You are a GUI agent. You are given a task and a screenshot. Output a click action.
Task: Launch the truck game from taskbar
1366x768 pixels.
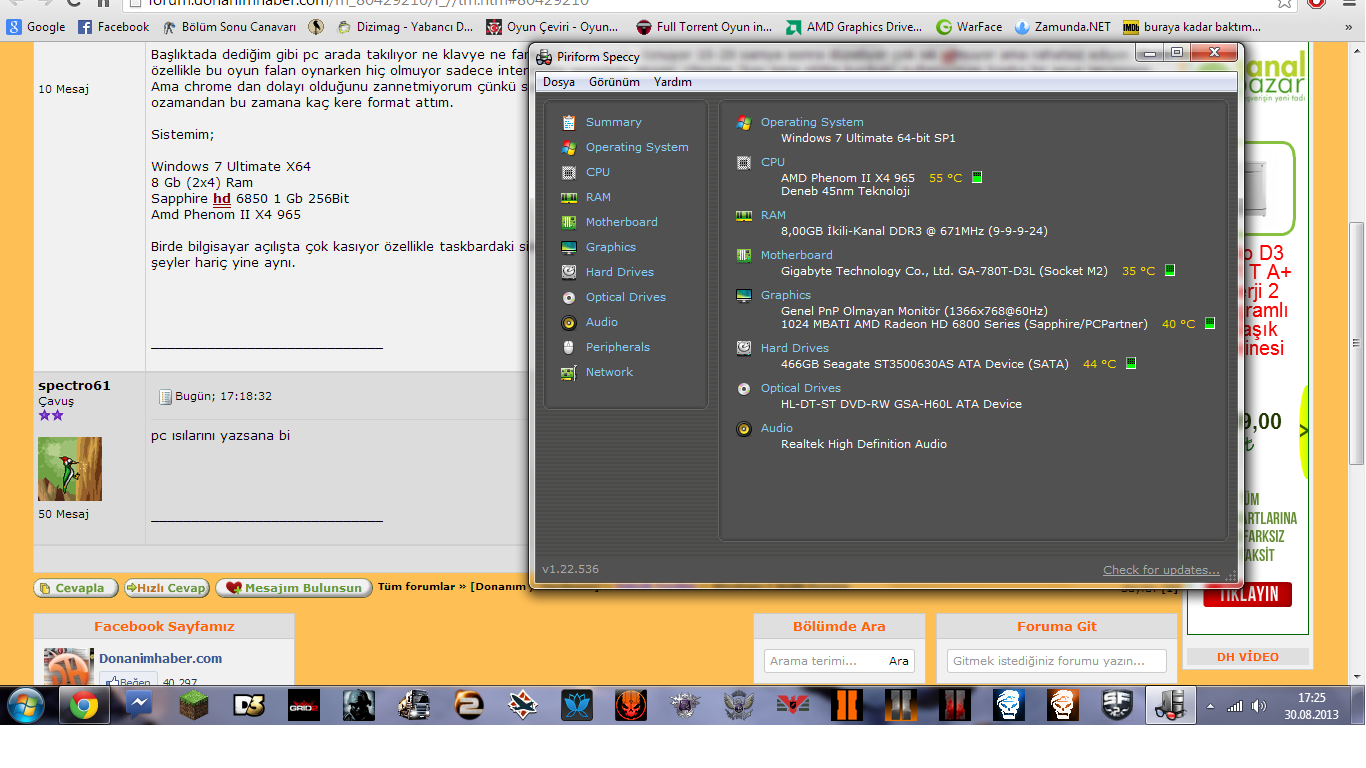pos(413,706)
